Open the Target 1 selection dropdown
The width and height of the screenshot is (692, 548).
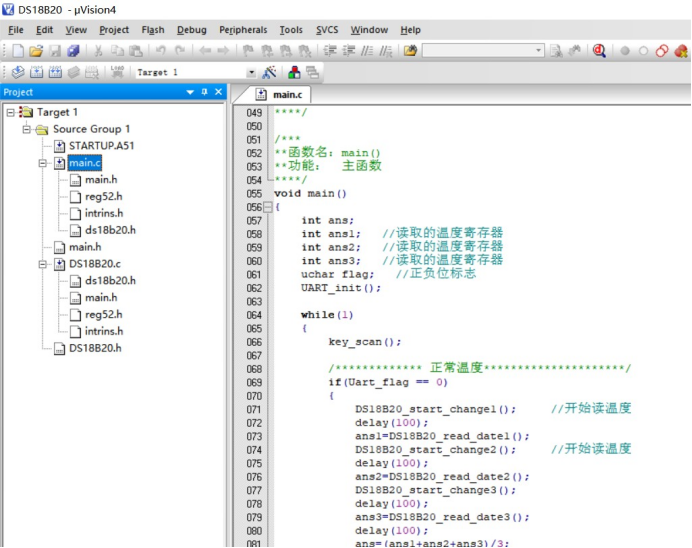251,72
